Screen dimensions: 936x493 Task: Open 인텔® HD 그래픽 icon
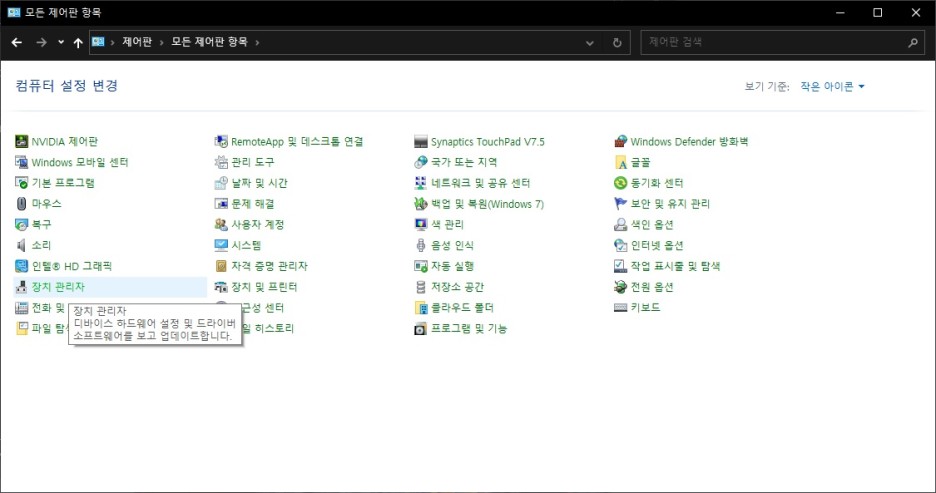(21, 266)
